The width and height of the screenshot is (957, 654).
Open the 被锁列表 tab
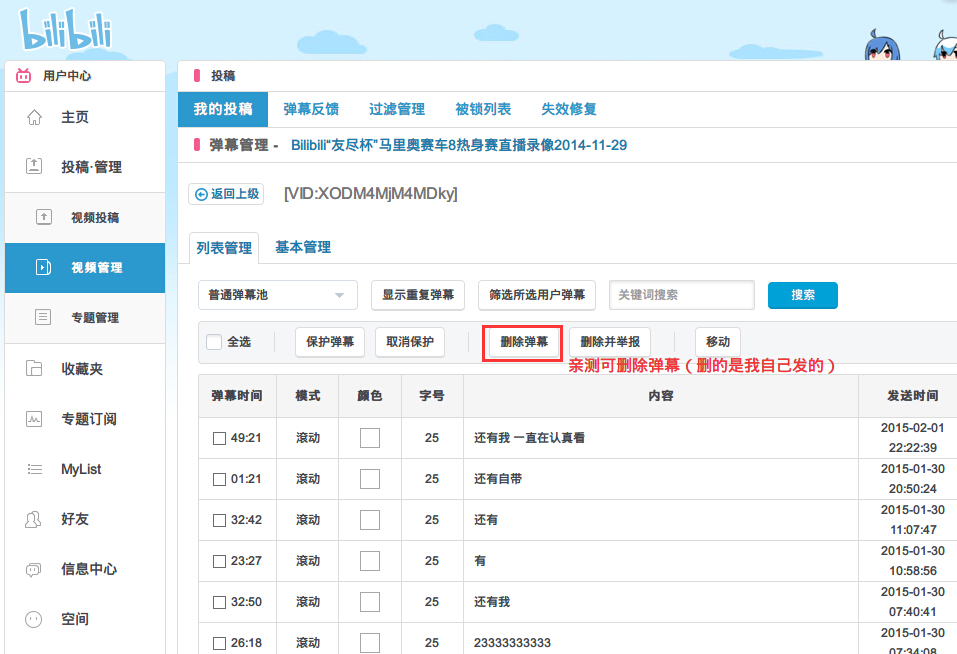point(483,109)
